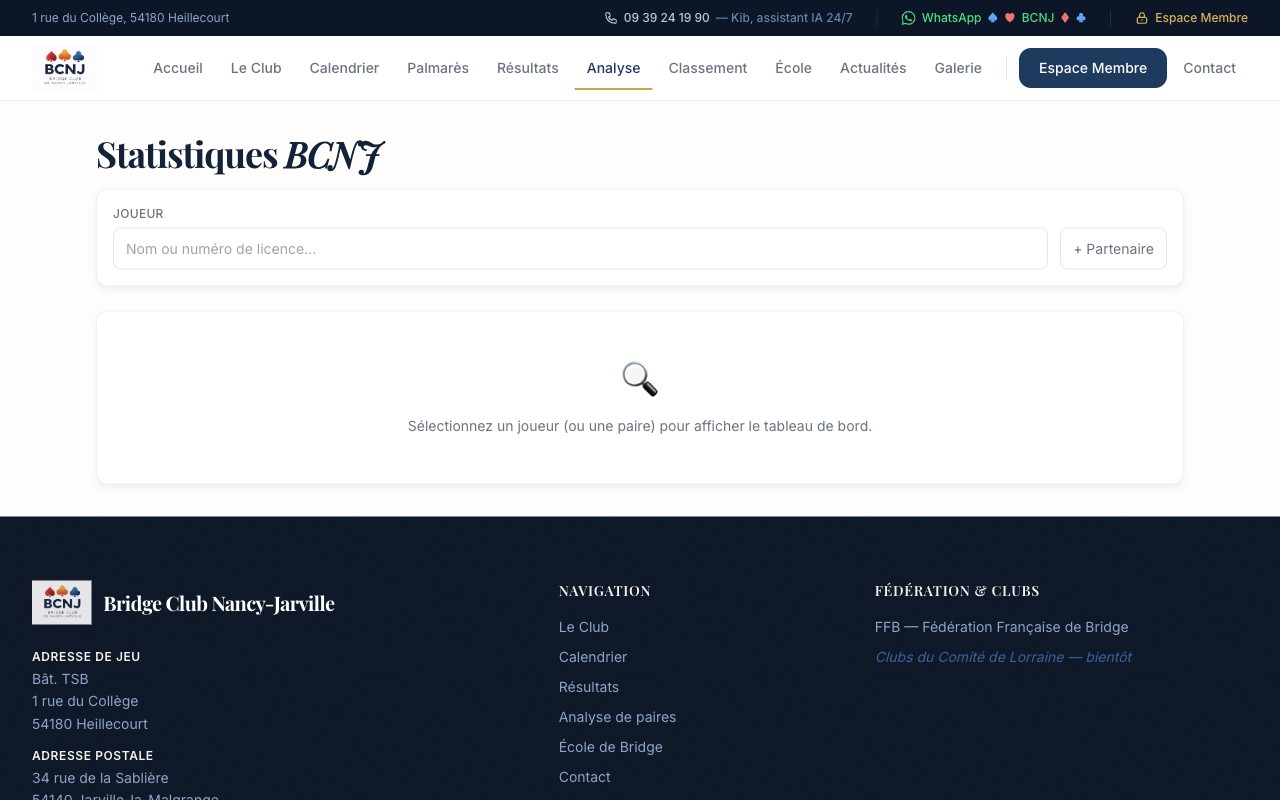The image size is (1280, 800).
Task: Call the number 09 39 24 19 90
Action: [666, 18]
